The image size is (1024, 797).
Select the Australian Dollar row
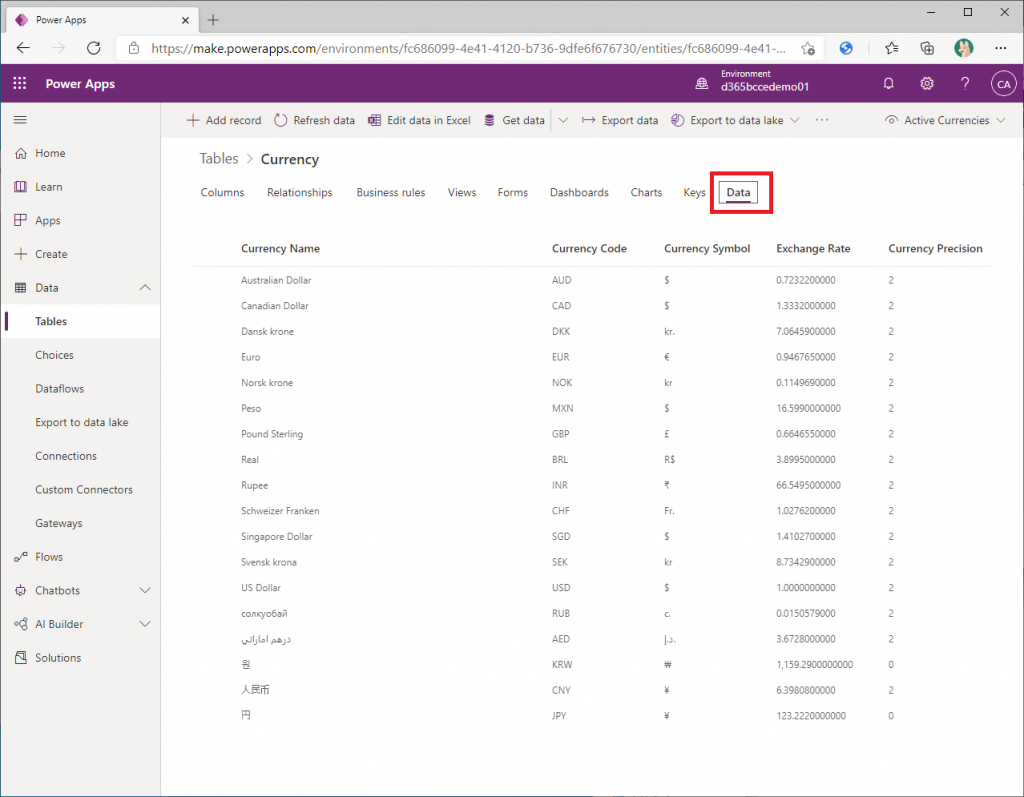coord(592,280)
